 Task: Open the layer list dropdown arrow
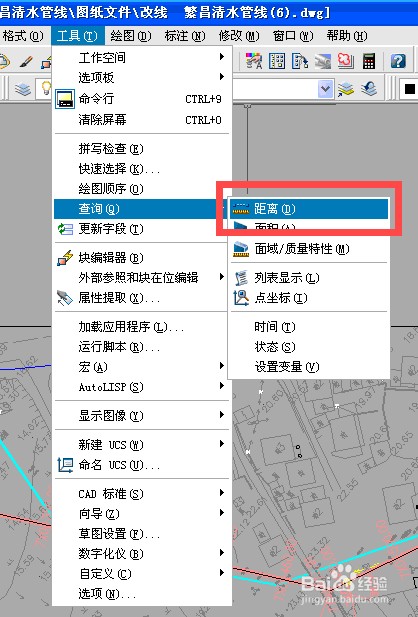(326, 89)
